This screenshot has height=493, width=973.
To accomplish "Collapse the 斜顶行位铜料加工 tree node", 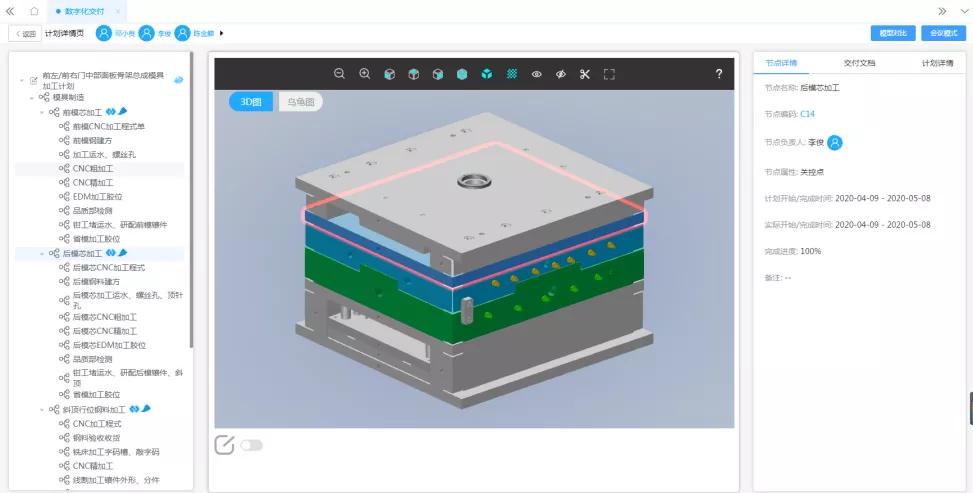I will click(42, 410).
